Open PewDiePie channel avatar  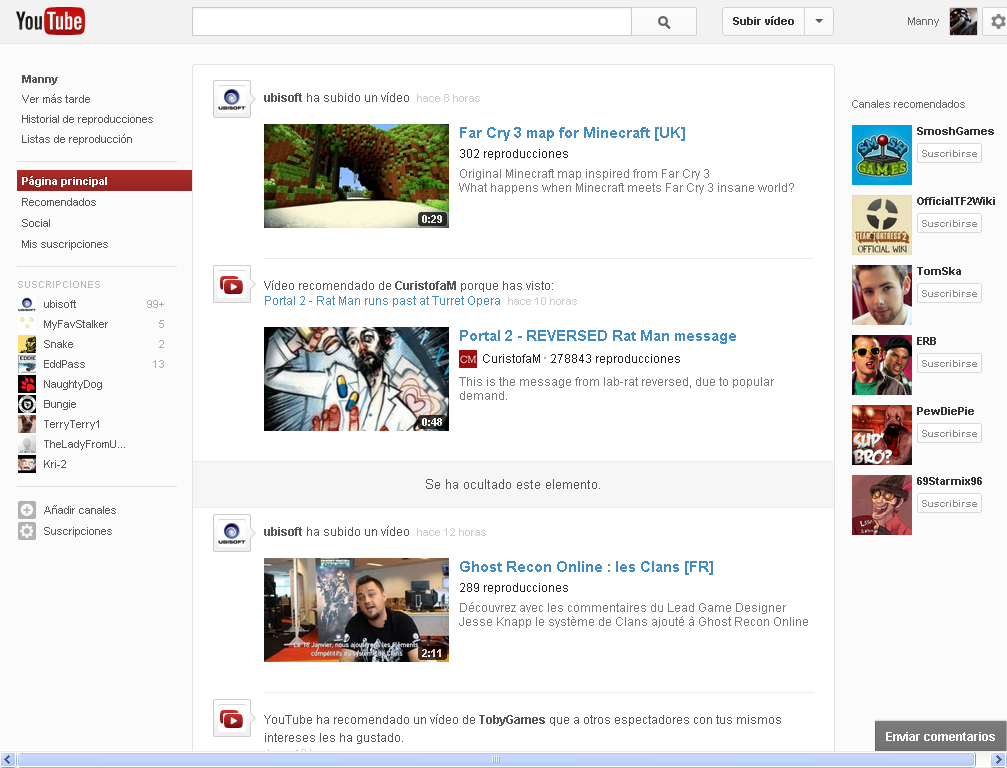point(882,435)
